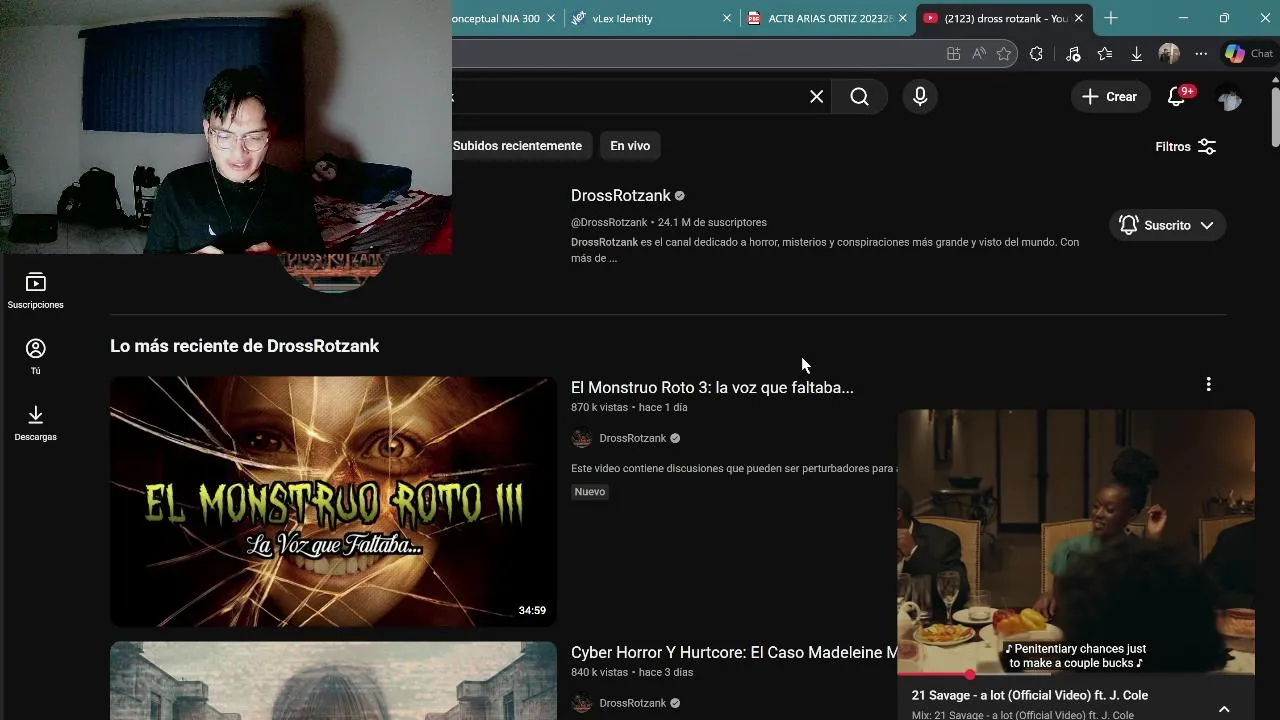Image resolution: width=1280 pixels, height=720 pixels.
Task: Switch to the vLex Identity tab
Action: pos(650,18)
